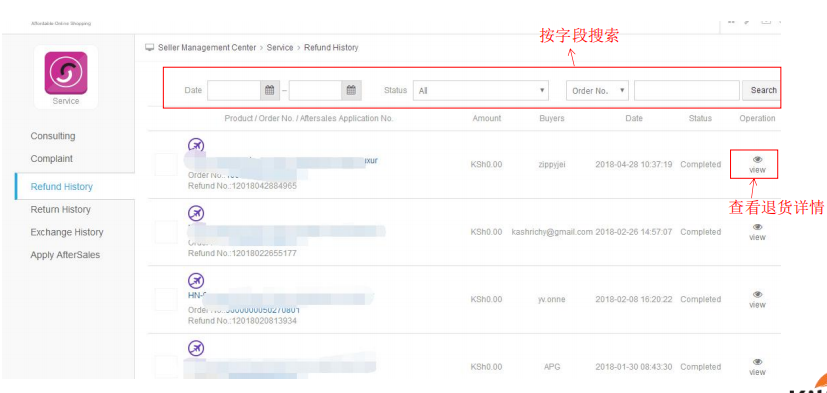Click the Operation column header
Screen dimensions: 827x393
(757, 118)
